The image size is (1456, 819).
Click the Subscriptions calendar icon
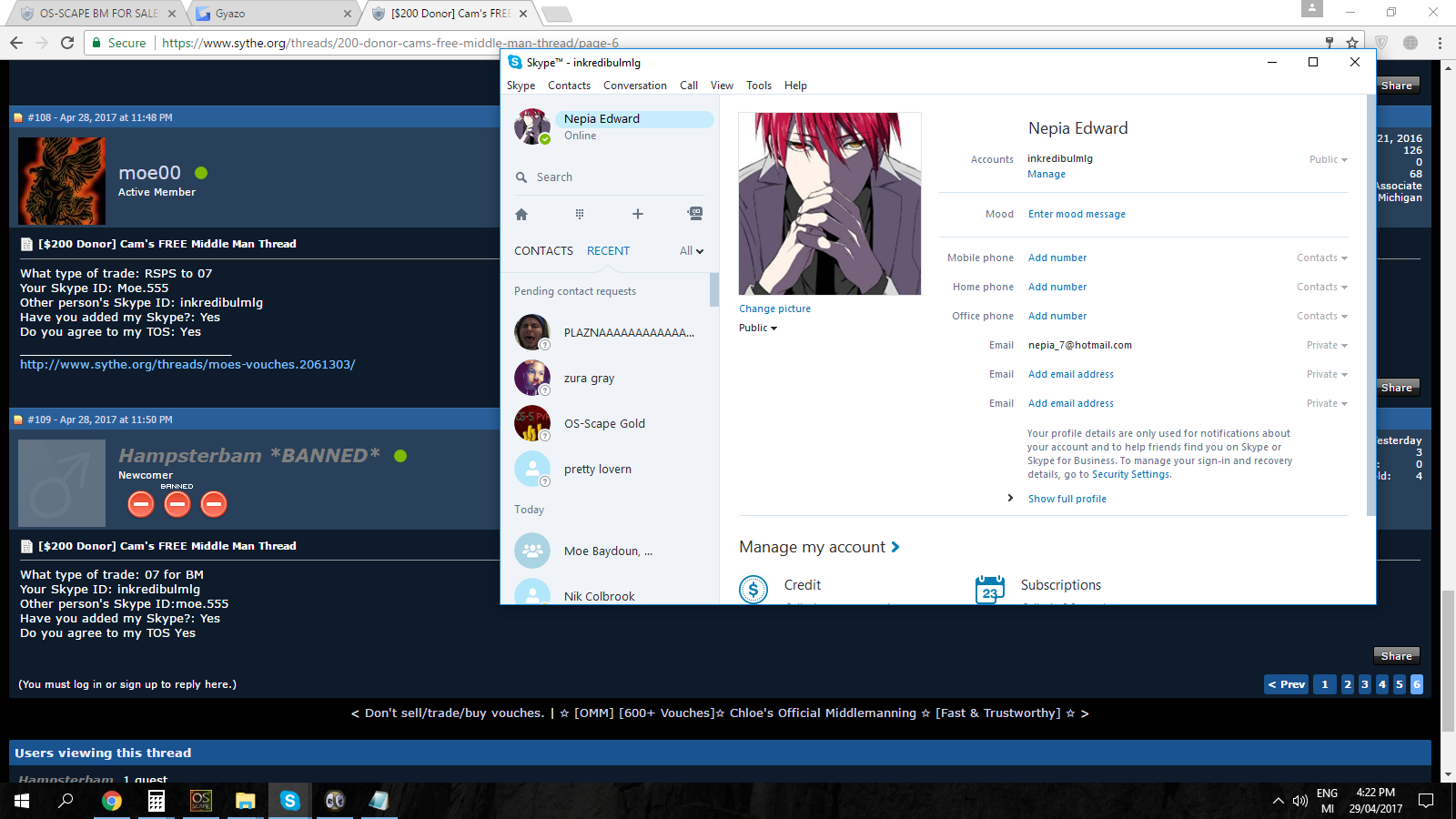tap(990, 589)
